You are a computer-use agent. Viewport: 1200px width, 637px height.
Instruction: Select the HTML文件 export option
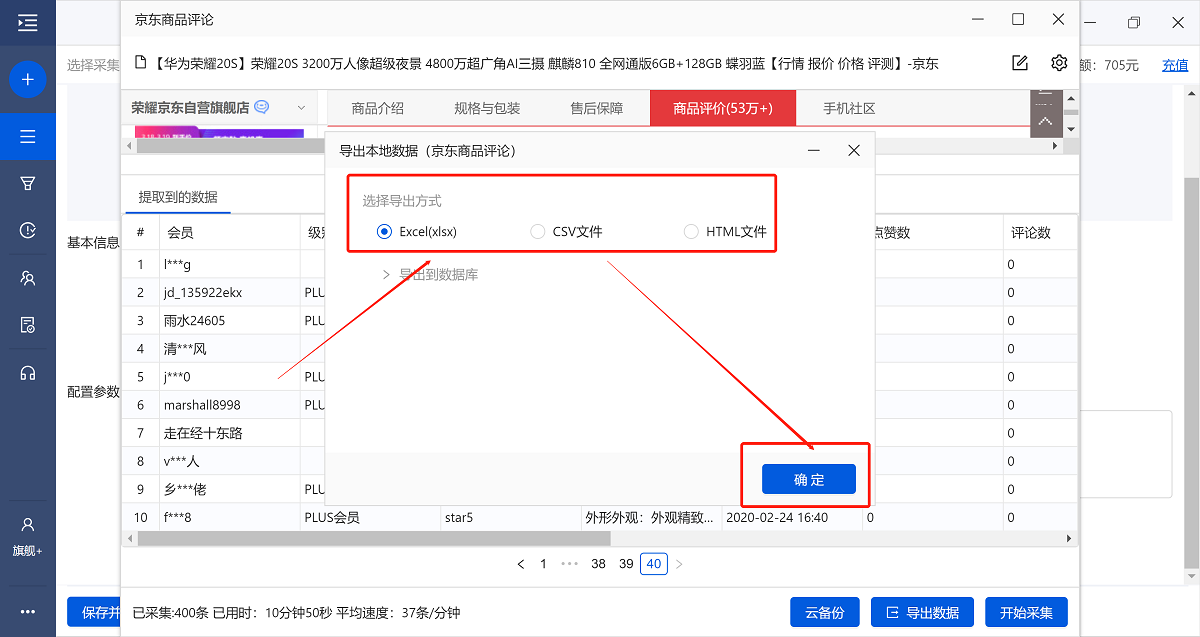pos(726,232)
